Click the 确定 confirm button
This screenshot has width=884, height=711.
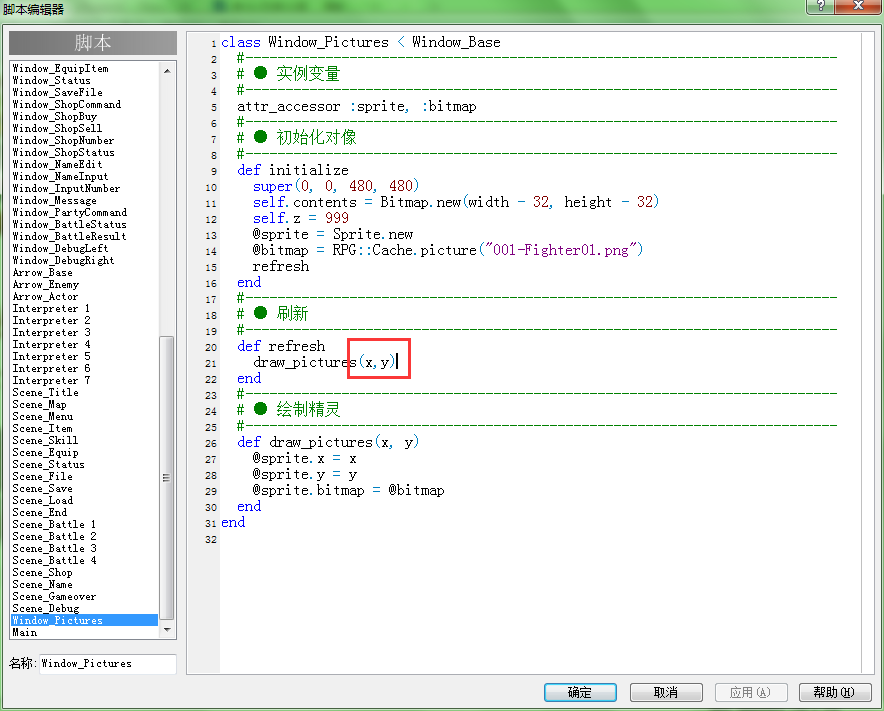(580, 692)
